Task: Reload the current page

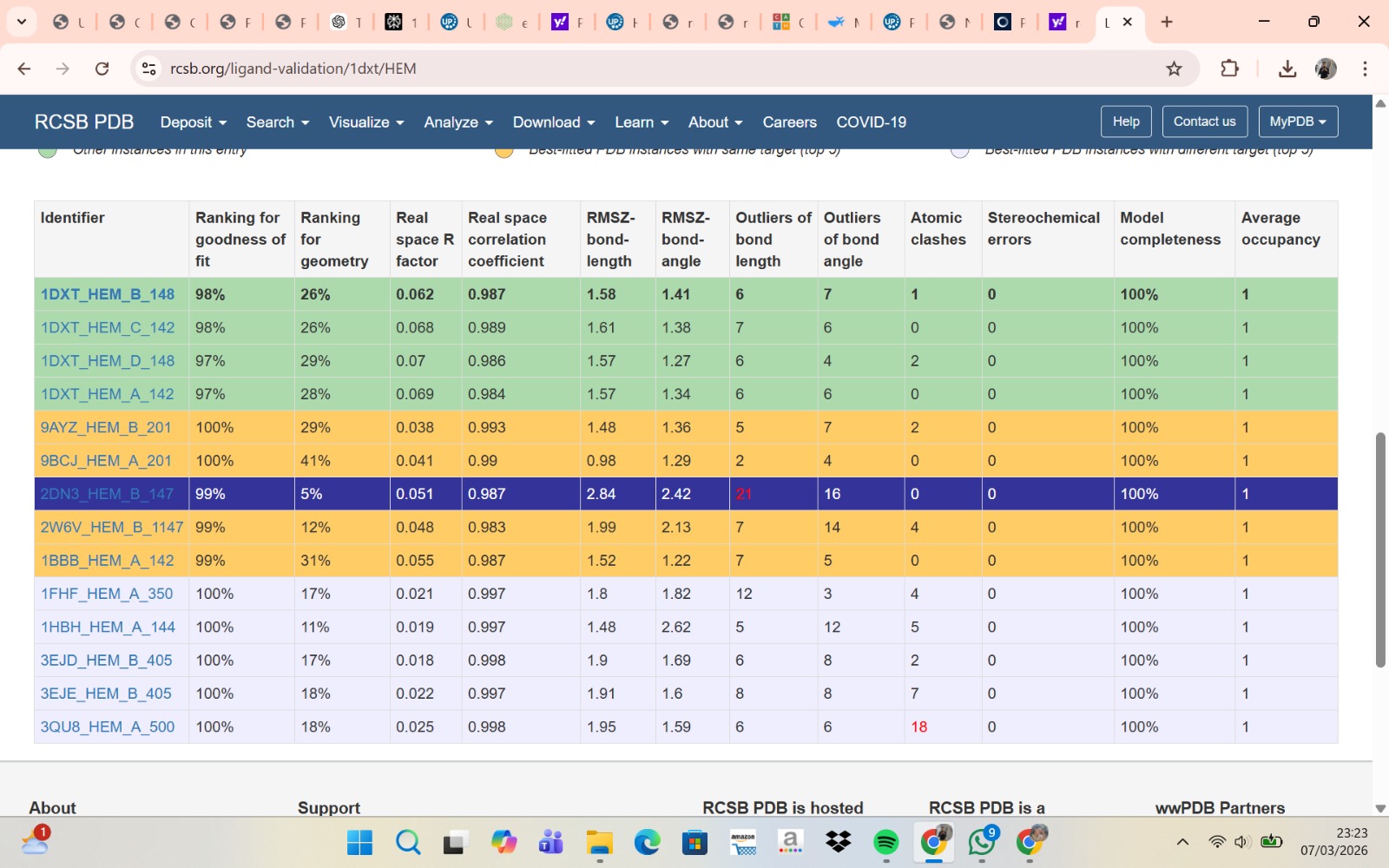Action: (102, 69)
